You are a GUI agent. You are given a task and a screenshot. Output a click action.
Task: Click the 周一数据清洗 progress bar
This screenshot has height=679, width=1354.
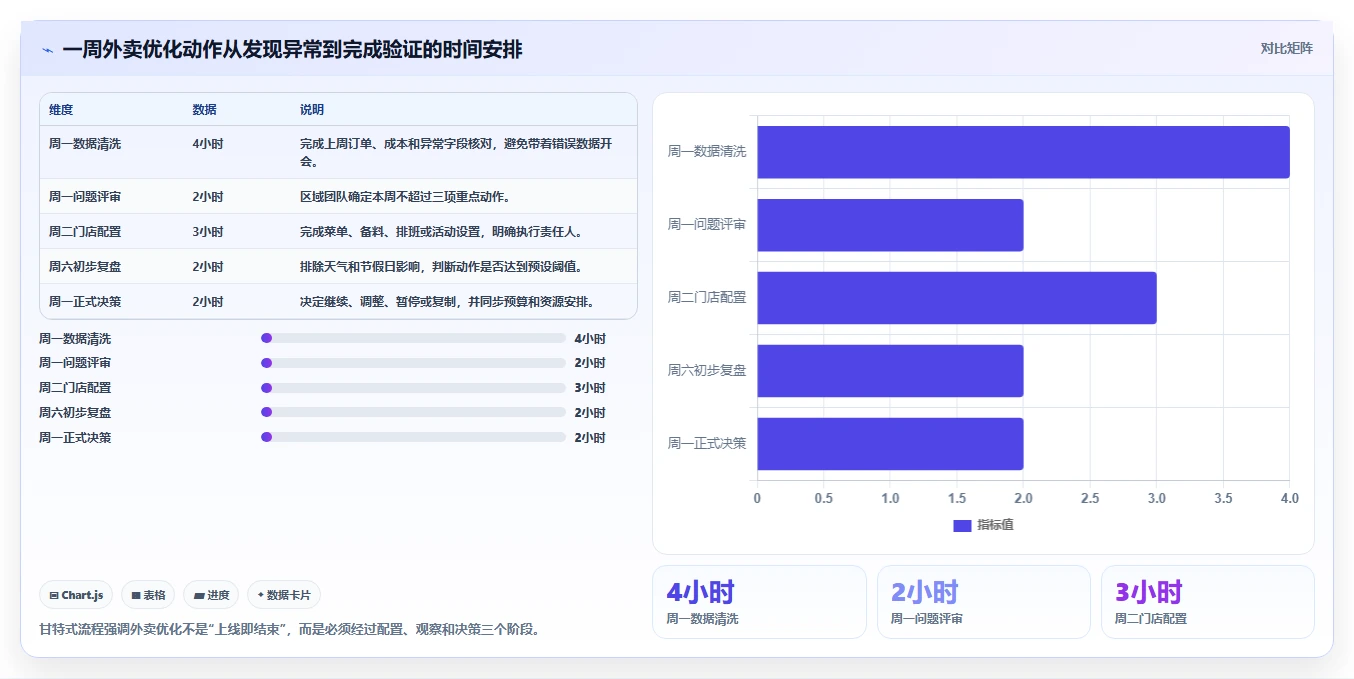(413, 338)
